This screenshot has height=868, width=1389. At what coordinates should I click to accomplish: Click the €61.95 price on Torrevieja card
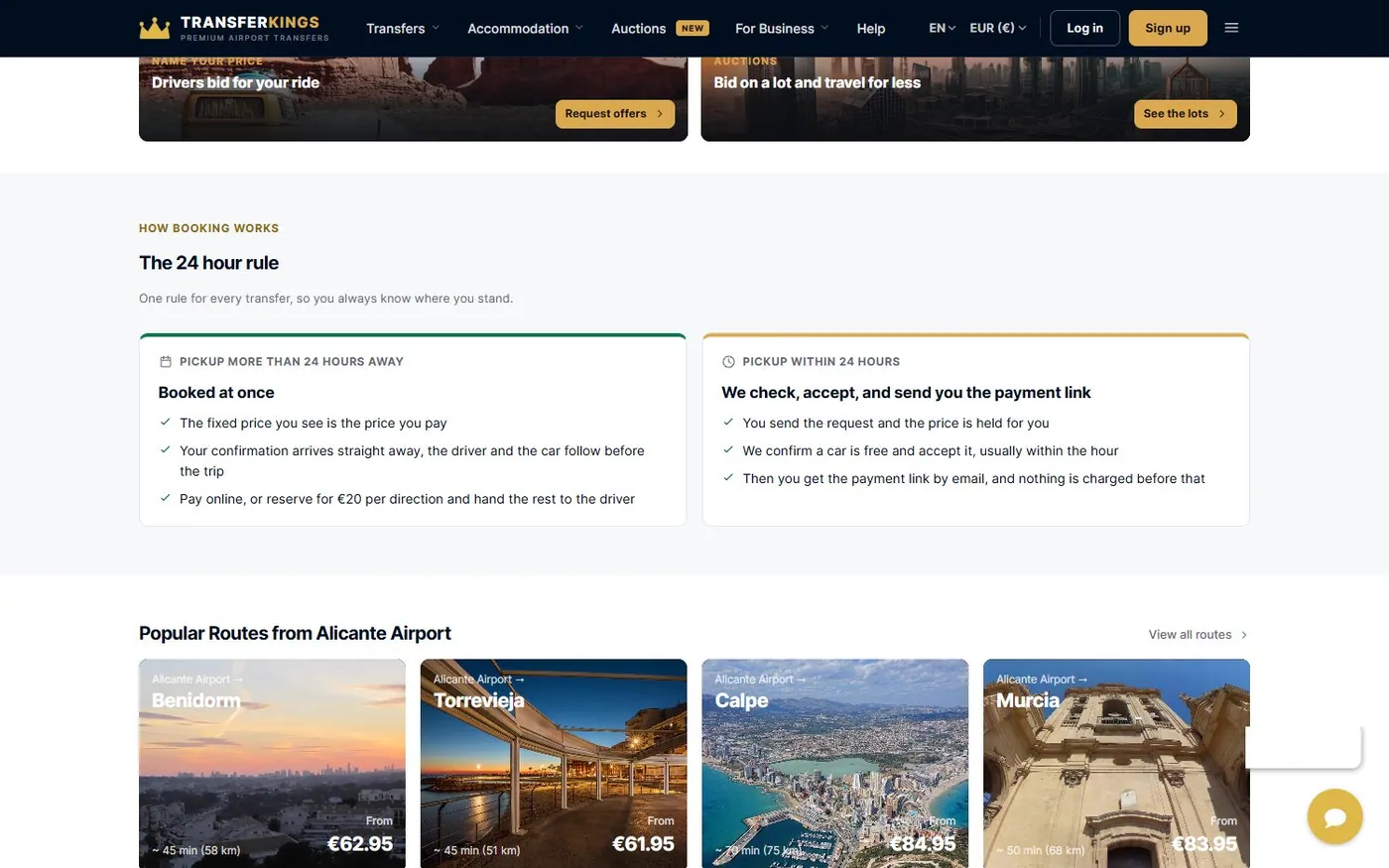coord(643,844)
